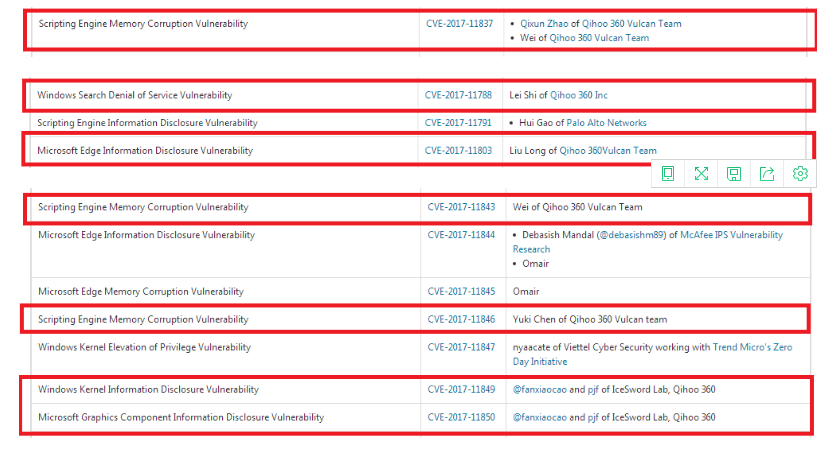The height and width of the screenshot is (470, 831).
Task: Open the CVE-2017-11845 link
Action: (461, 291)
